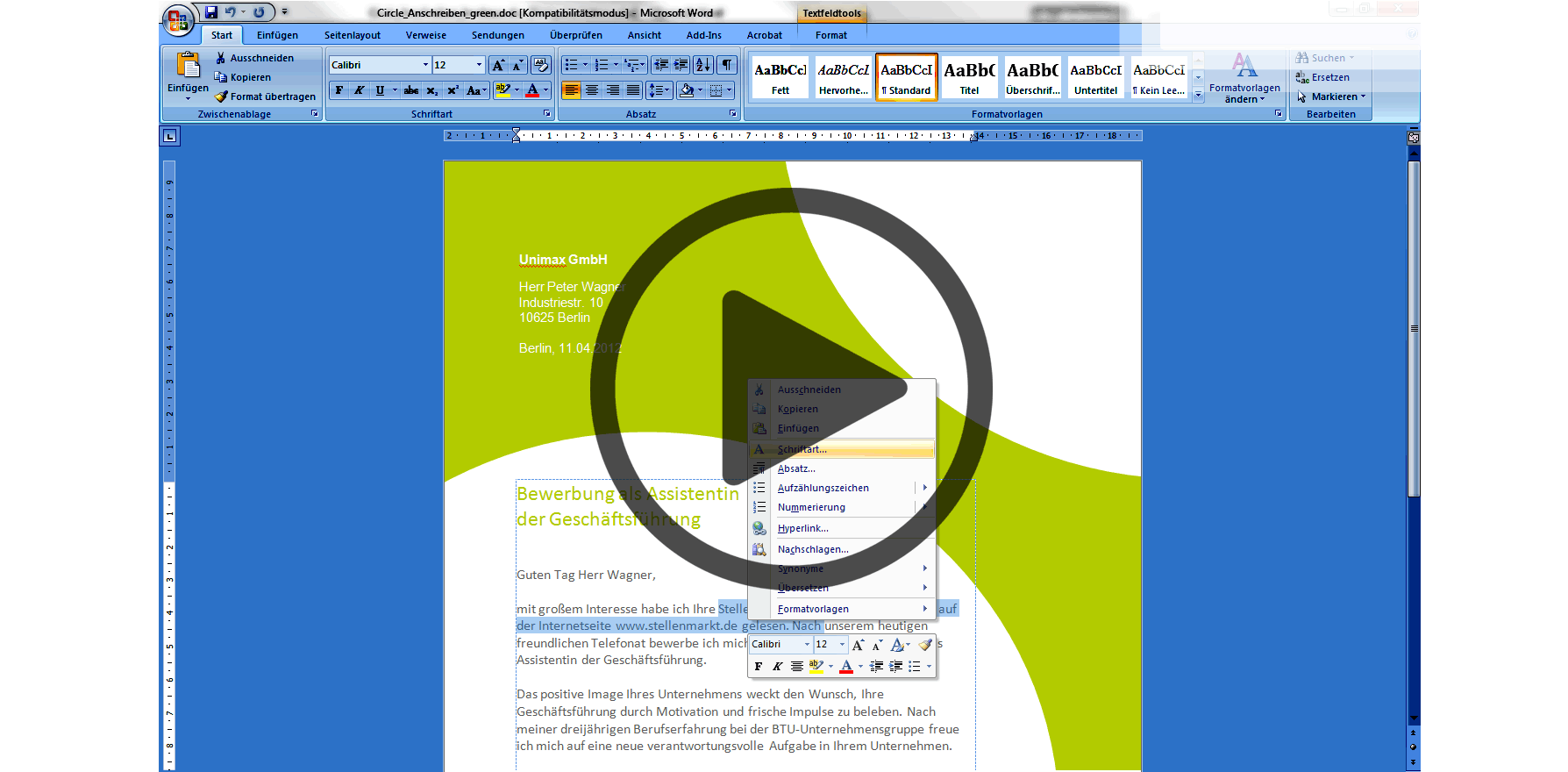This screenshot has width=1568, height=772.
Task: Toggle bold (F) in the ribbon
Action: (x=339, y=90)
